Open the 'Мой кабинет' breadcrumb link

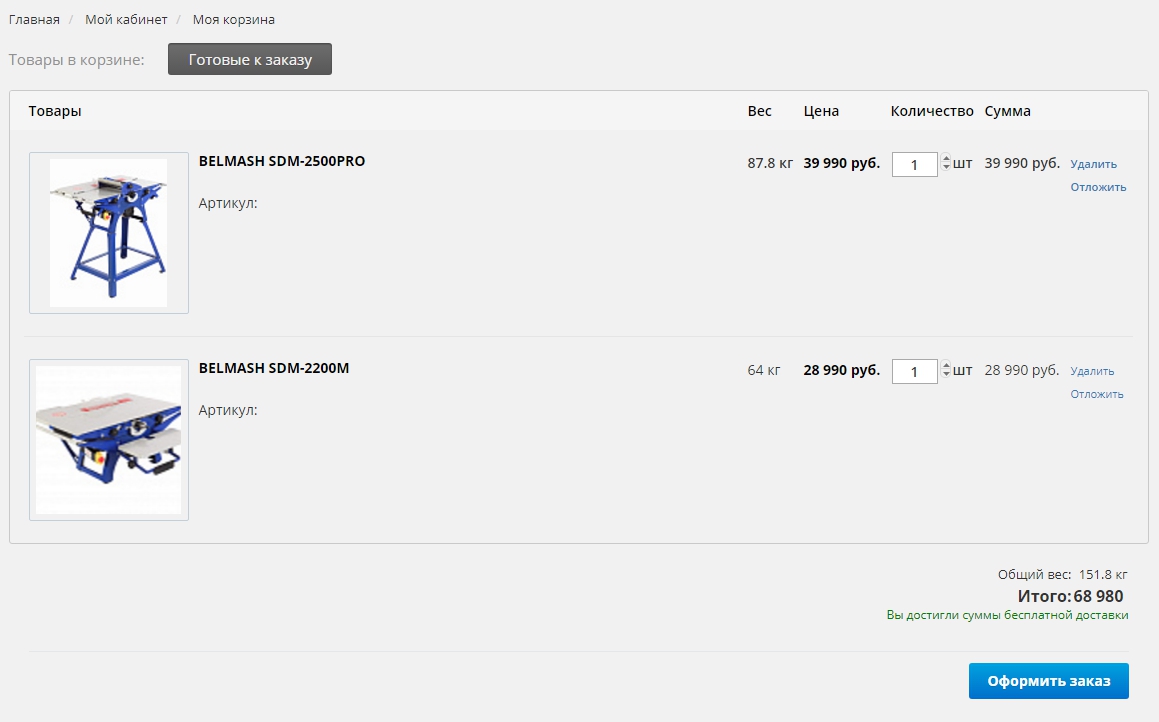click(126, 20)
